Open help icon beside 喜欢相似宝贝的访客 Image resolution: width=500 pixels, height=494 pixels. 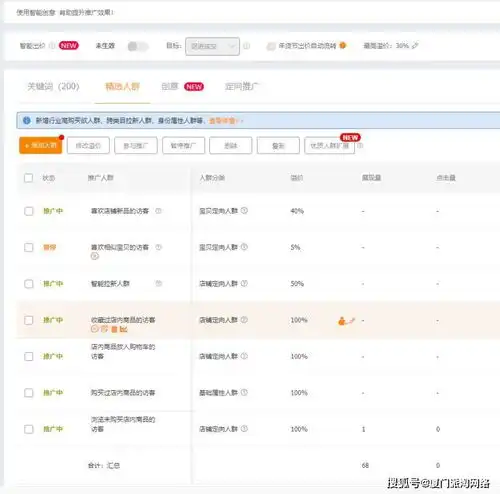[159, 247]
